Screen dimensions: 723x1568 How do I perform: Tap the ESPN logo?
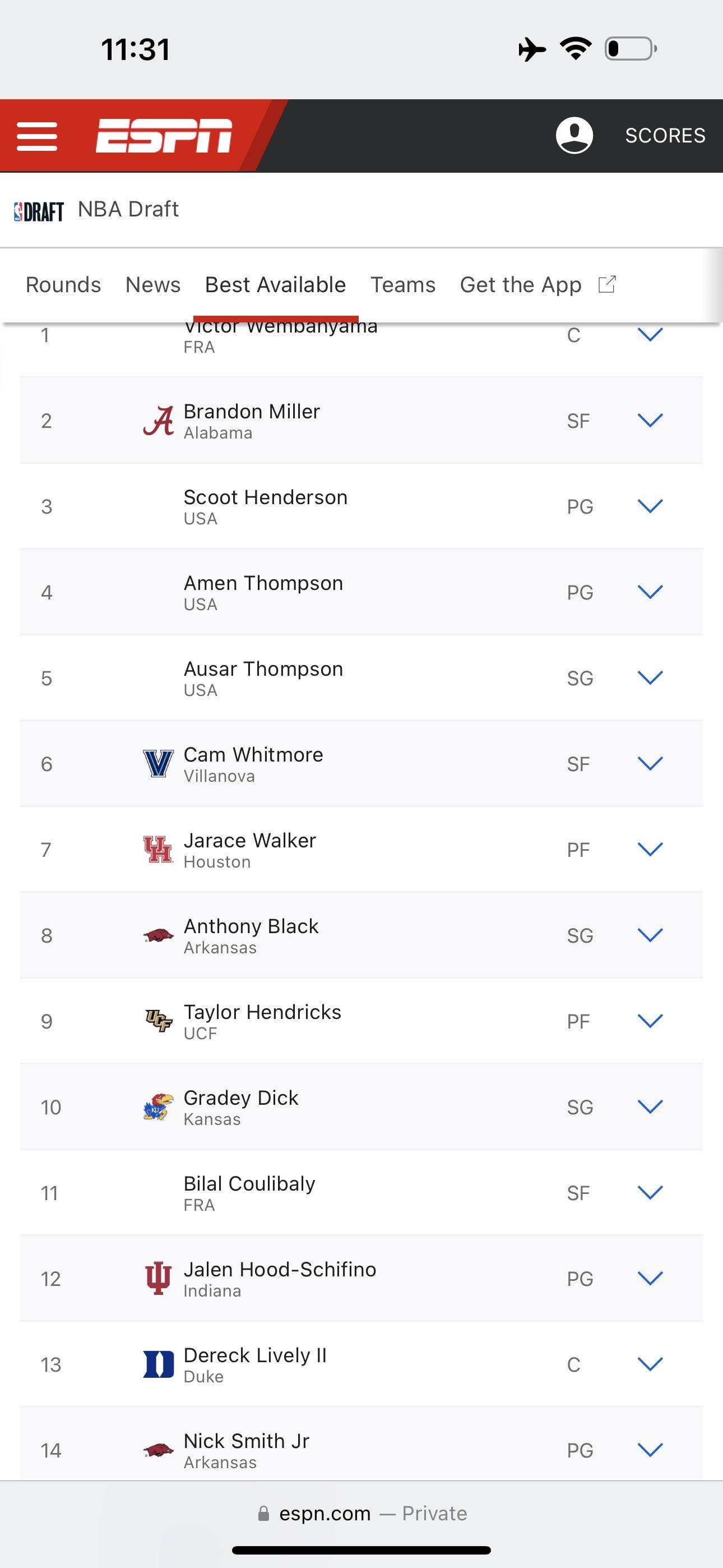pos(164,136)
